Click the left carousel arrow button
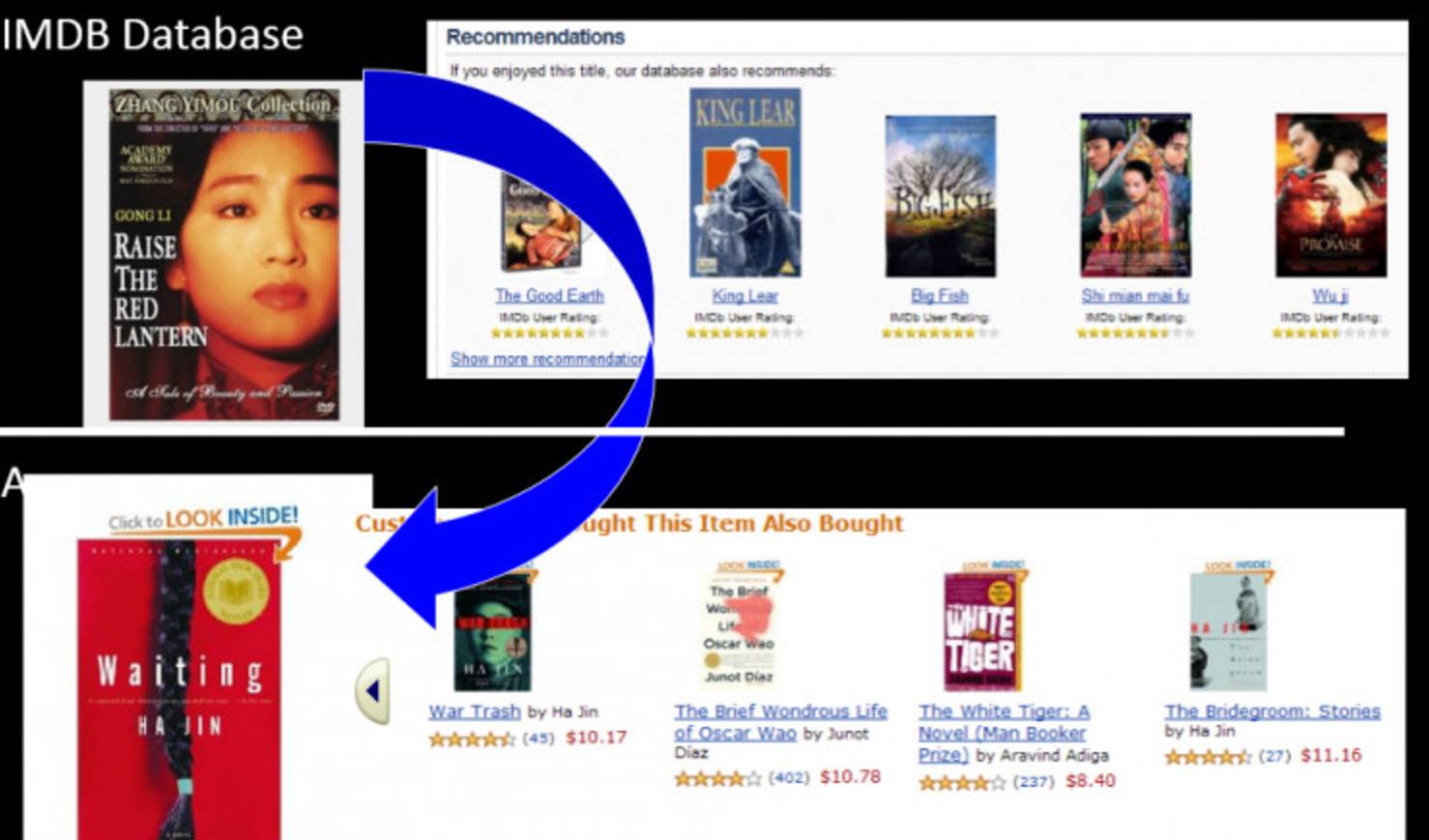1429x840 pixels. tap(373, 690)
